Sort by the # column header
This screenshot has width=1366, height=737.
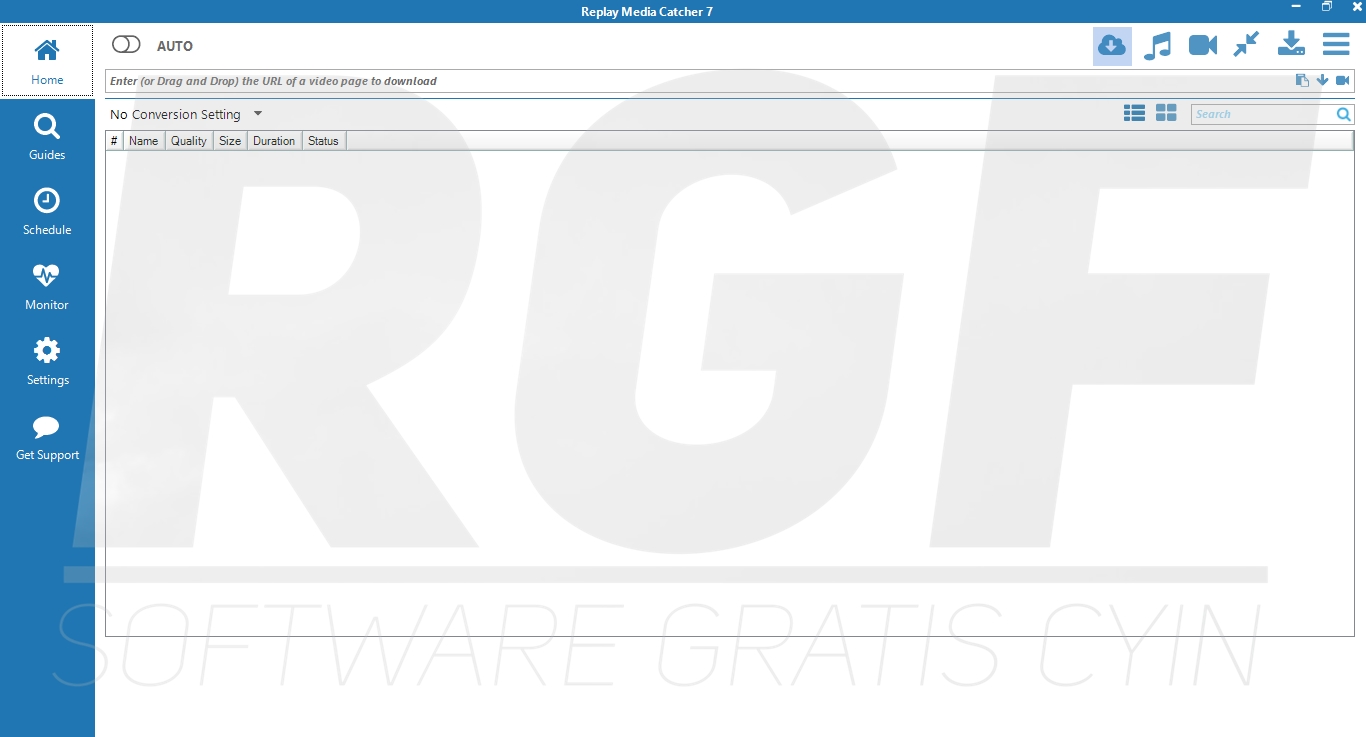pyautogui.click(x=114, y=141)
